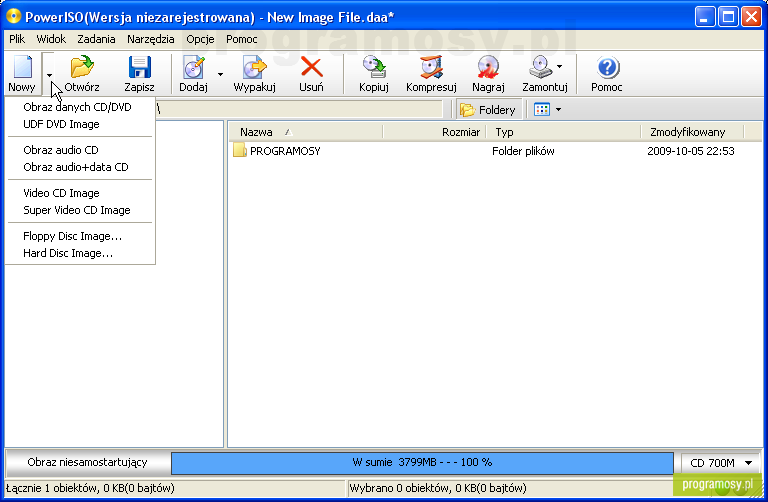Open the view mode dropdown arrow
768x502 pixels.
point(558,110)
